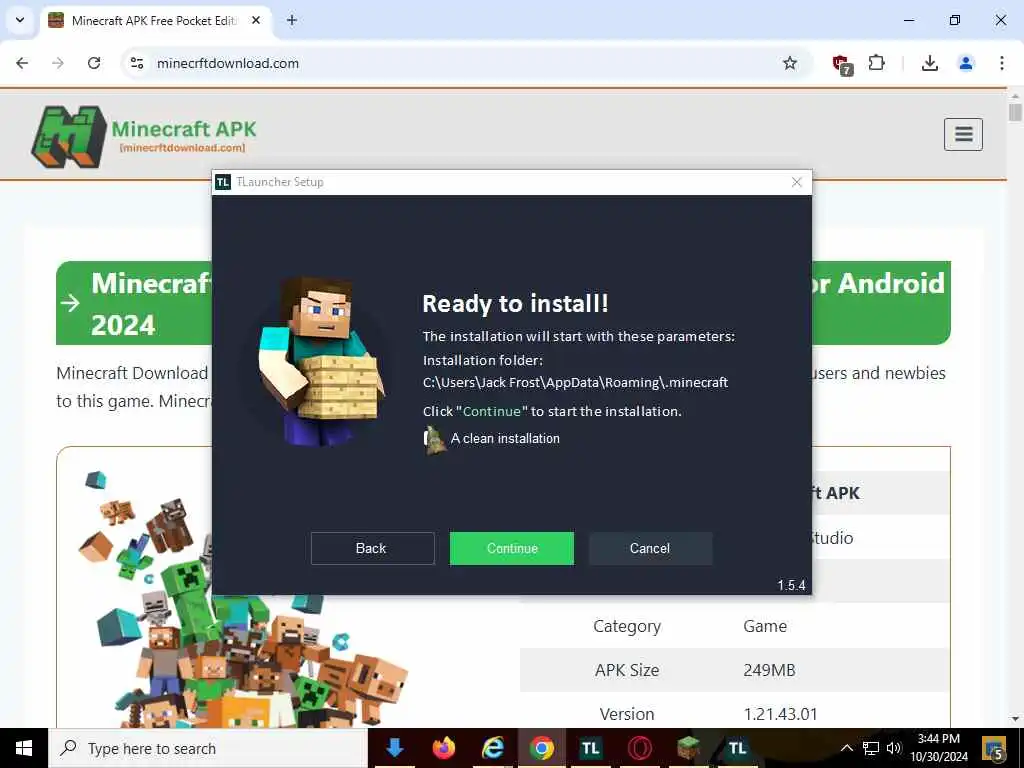The height and width of the screenshot is (768, 1024).
Task: Open Internet Explorer from the taskbar
Action: click(x=492, y=748)
